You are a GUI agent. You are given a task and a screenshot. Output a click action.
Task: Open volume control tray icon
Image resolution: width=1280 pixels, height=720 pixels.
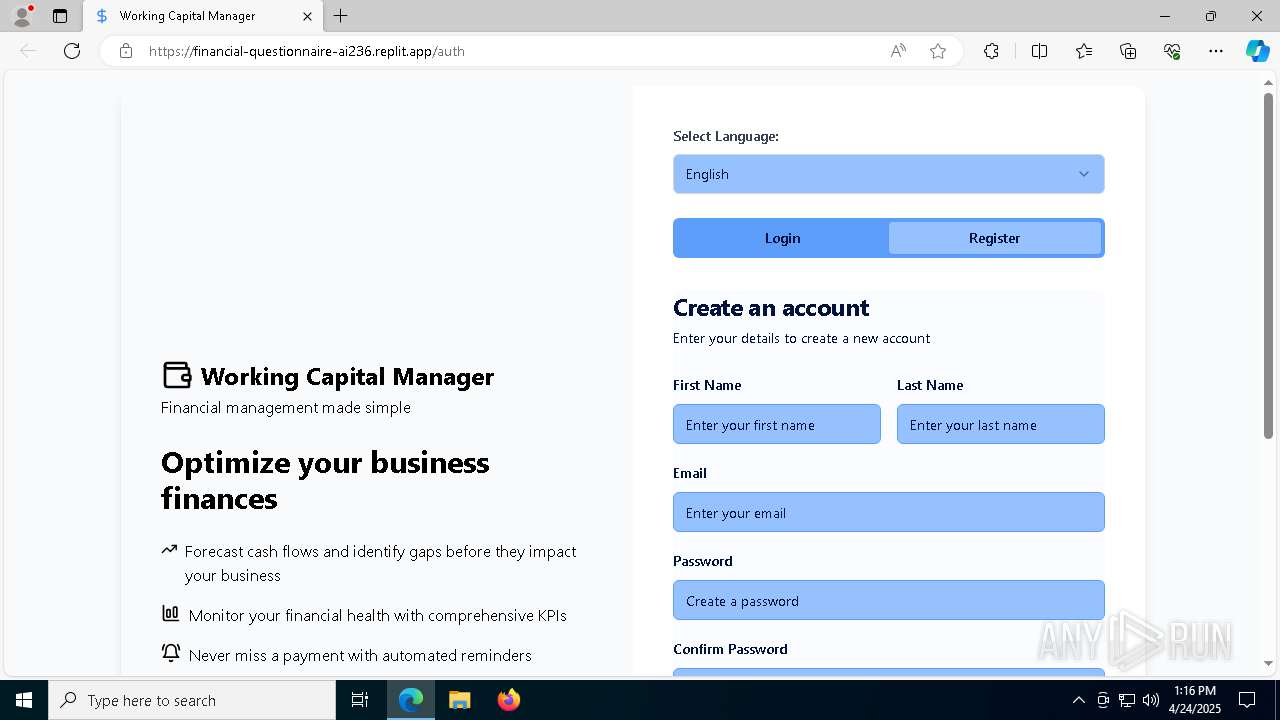click(1151, 700)
